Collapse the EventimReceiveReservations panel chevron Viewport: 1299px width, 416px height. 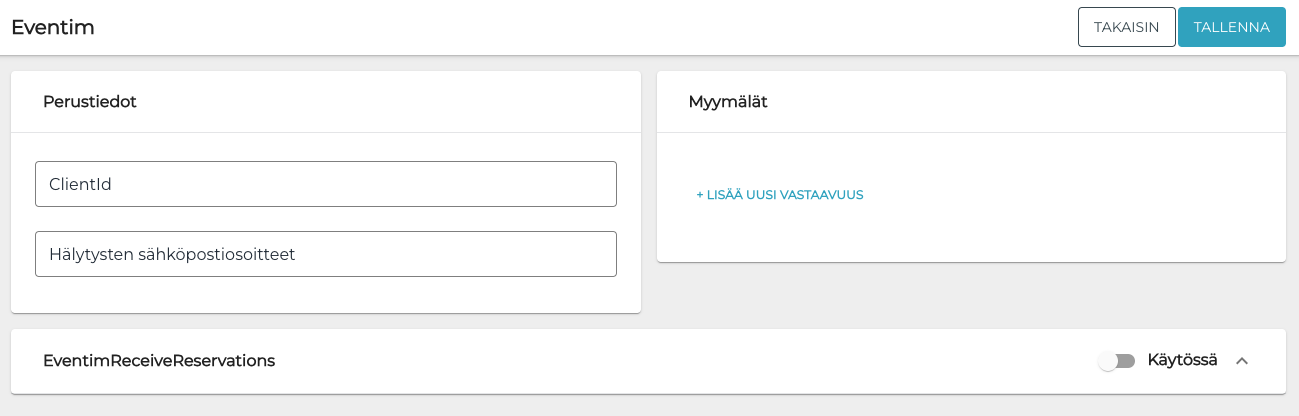1242,361
